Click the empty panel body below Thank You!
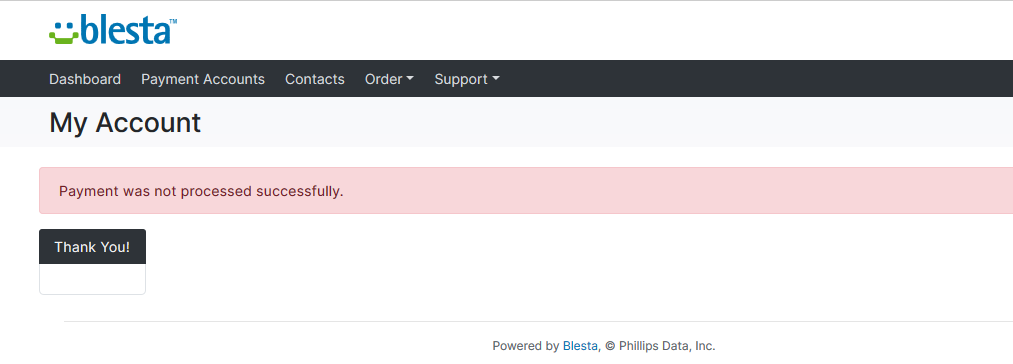 coord(92,279)
